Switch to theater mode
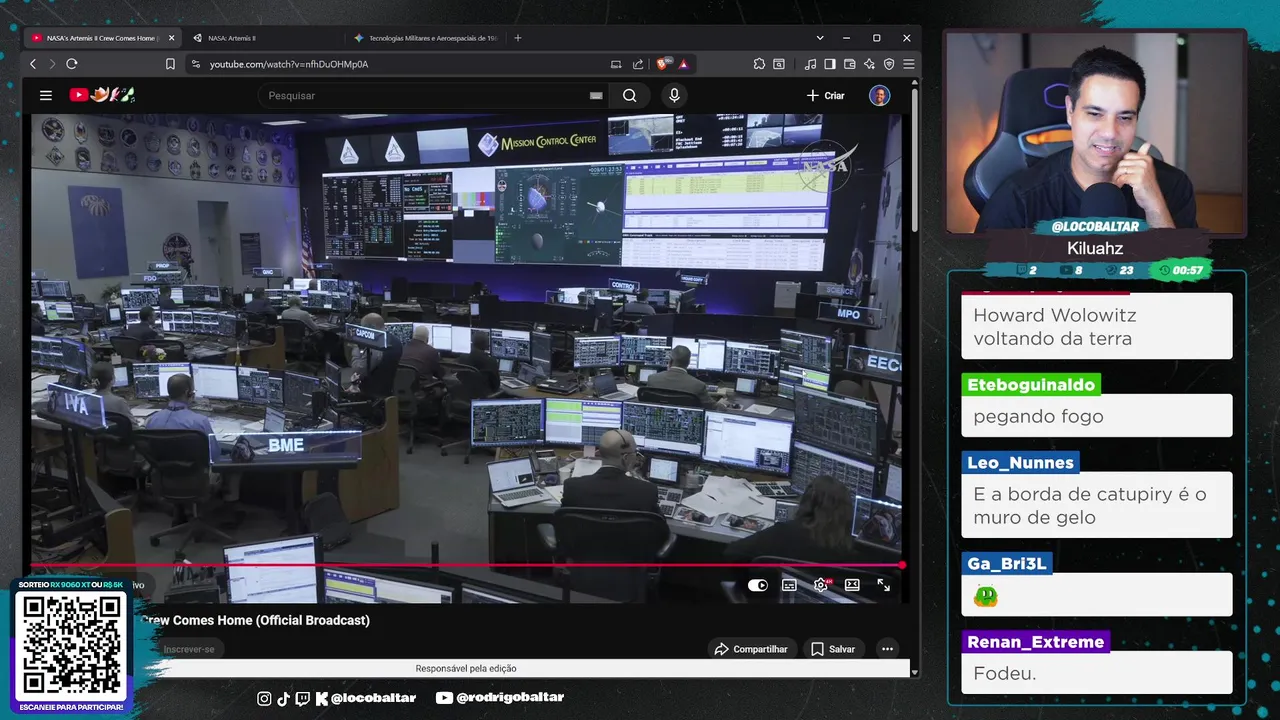This screenshot has height=720, width=1280. (852, 585)
